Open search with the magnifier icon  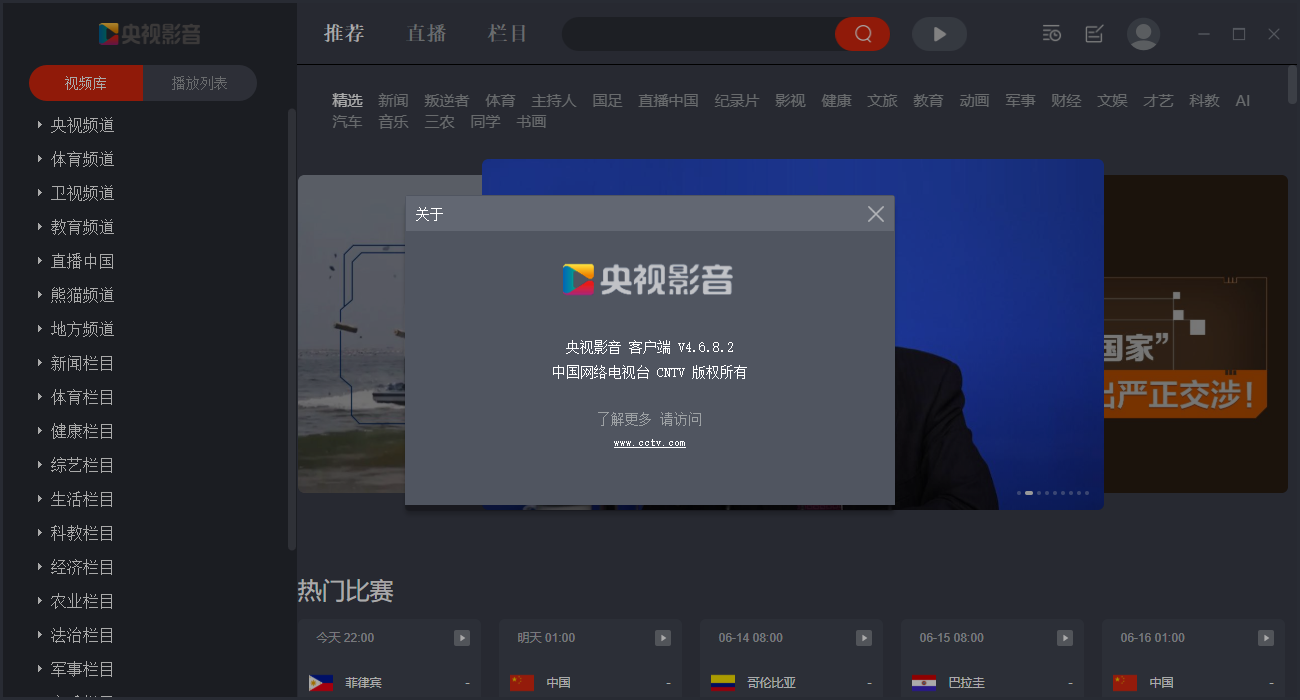pyautogui.click(x=862, y=33)
